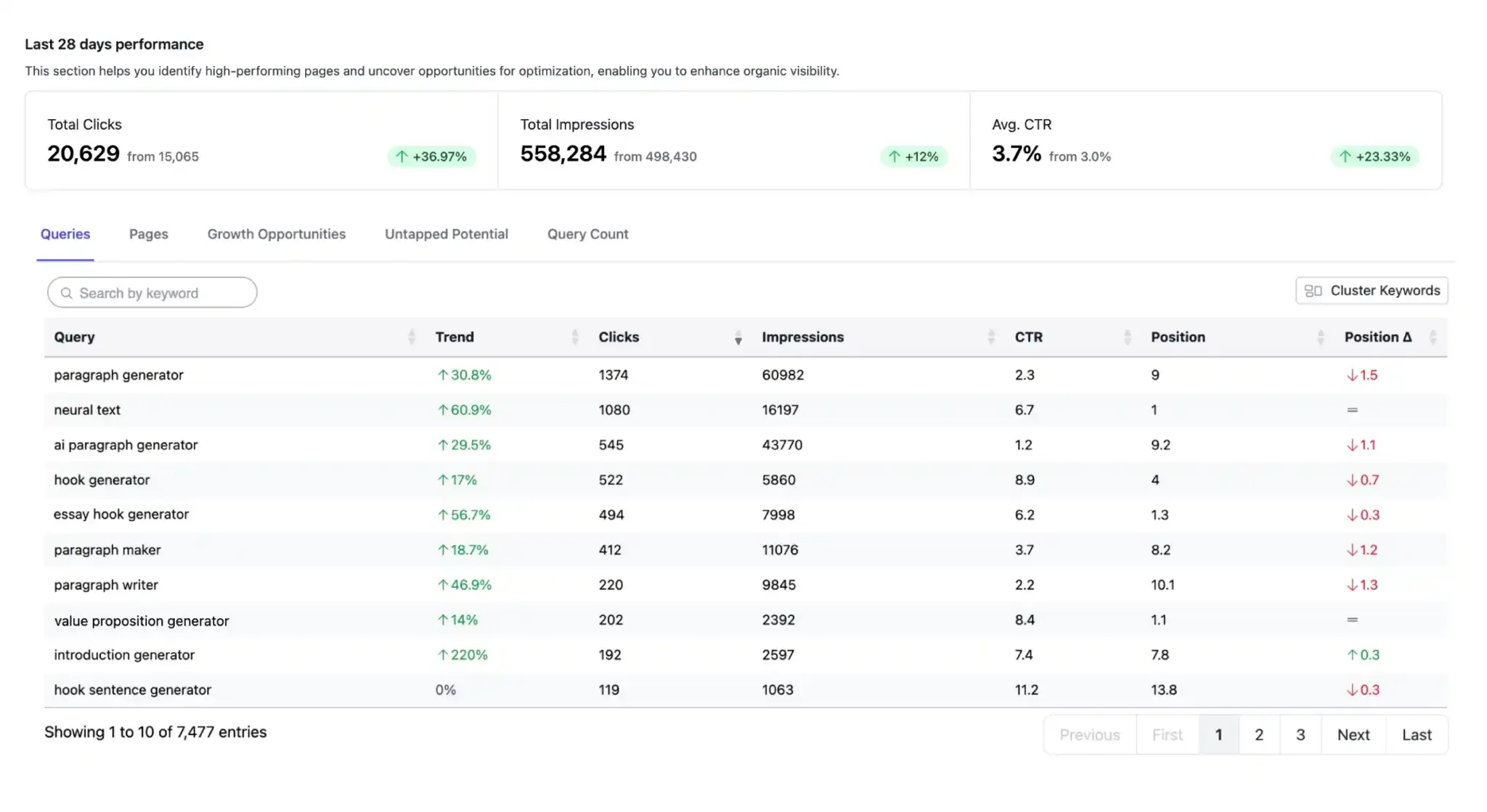The width and height of the screenshot is (1487, 812).
Task: Jump to the Last page
Action: (x=1417, y=734)
